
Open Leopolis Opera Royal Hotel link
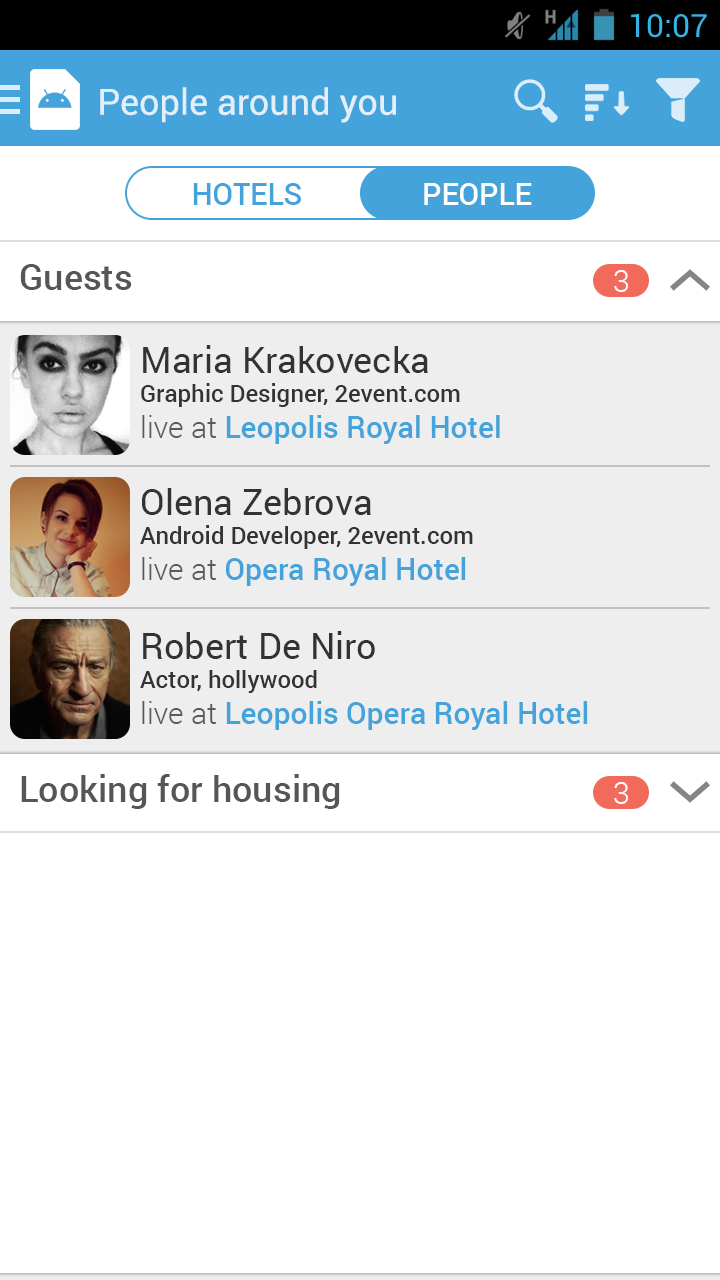click(406, 714)
